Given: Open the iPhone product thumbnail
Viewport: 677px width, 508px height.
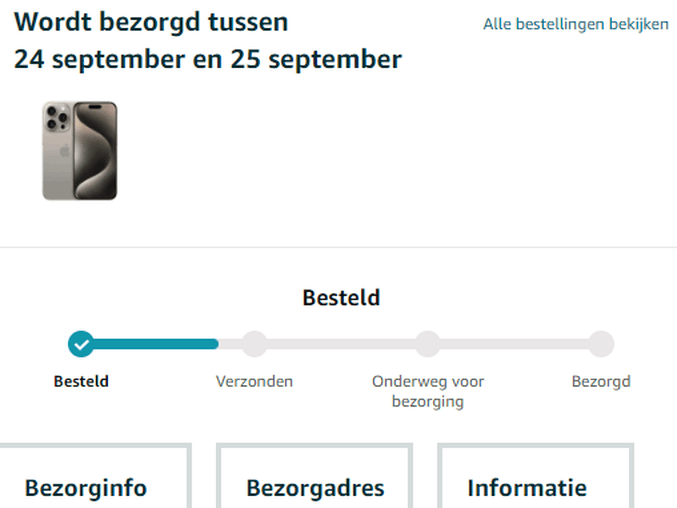Looking at the screenshot, I should [80, 151].
